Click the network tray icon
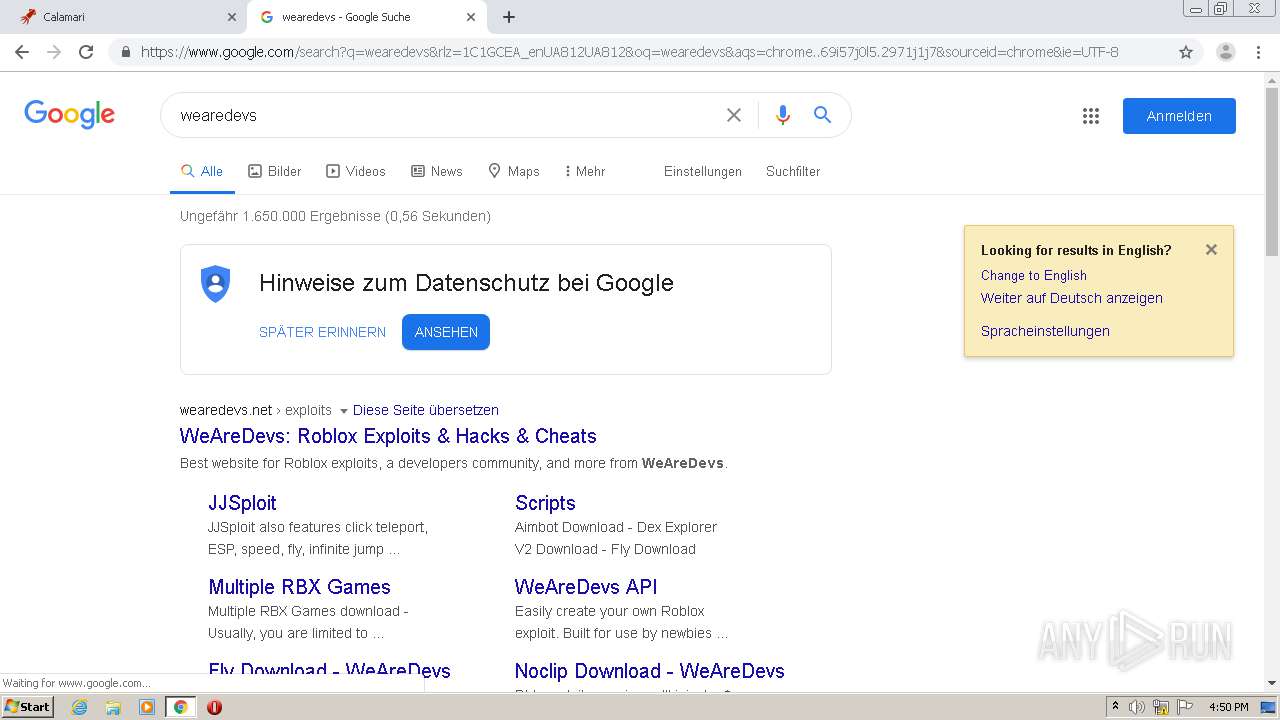 pos(1161,707)
